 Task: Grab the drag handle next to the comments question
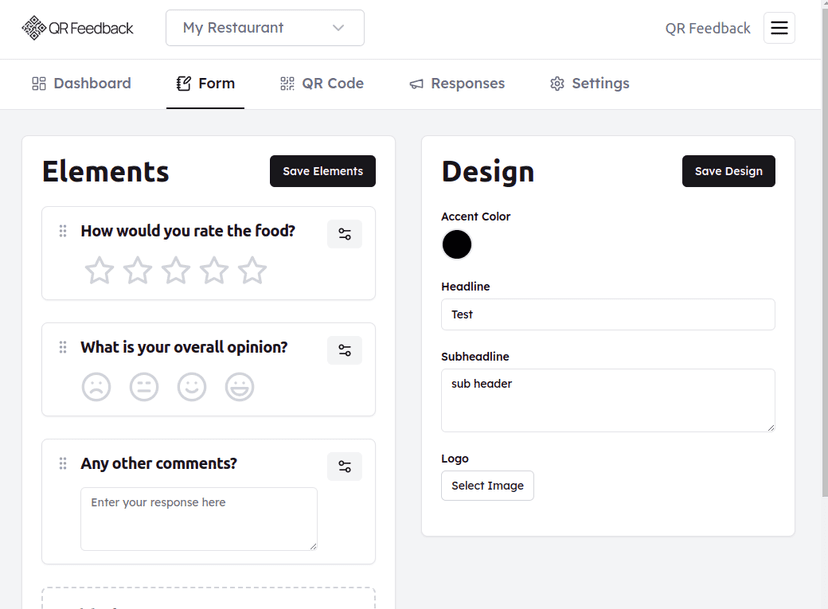[x=62, y=463]
